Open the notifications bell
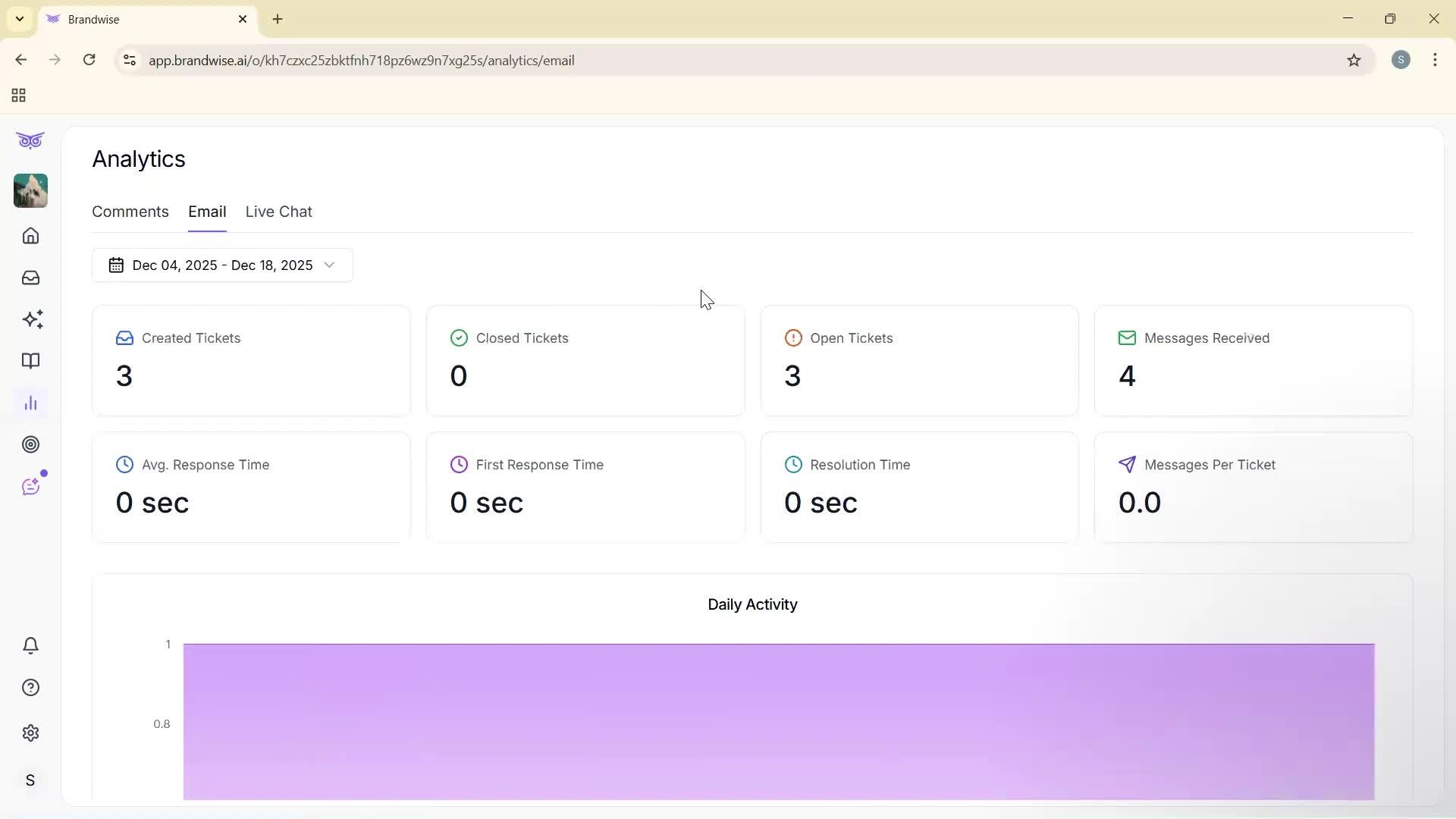 point(30,645)
